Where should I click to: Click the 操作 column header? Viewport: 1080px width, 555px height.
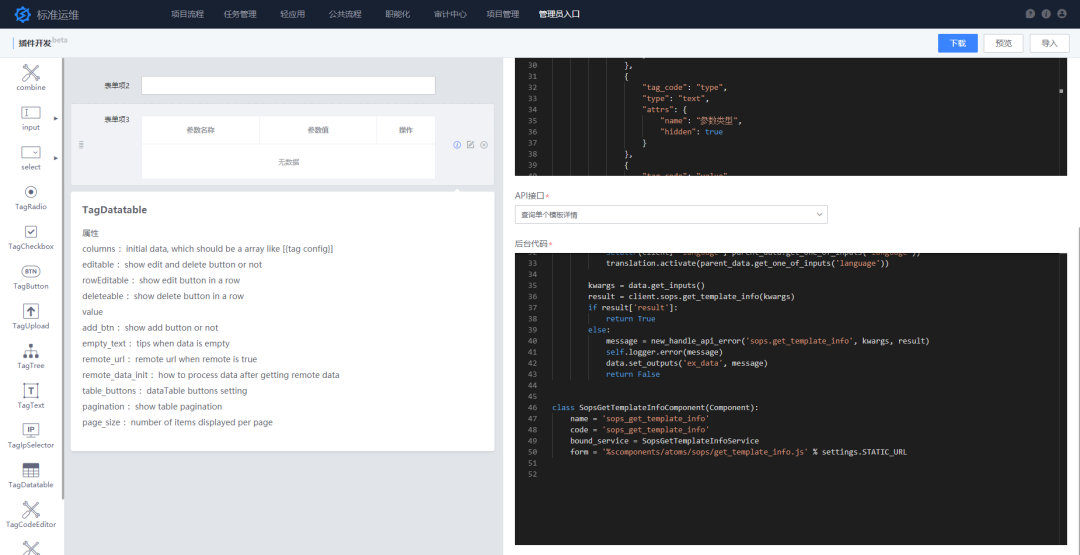click(x=406, y=130)
